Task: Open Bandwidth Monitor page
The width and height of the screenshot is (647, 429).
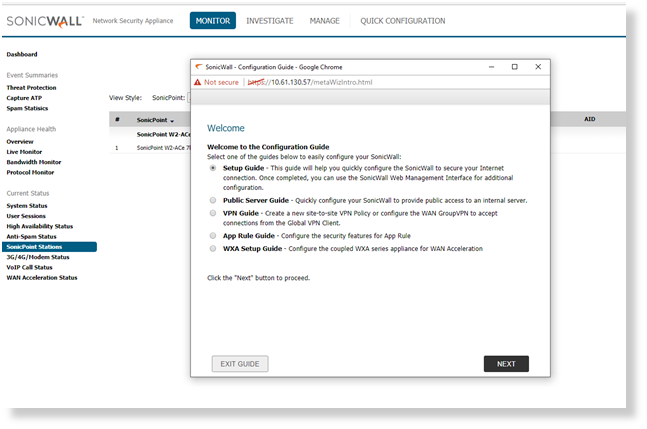Action: (34, 163)
